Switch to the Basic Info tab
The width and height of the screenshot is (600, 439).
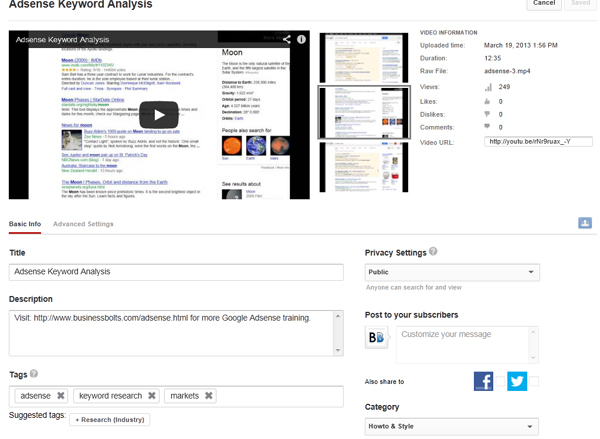pyautogui.click(x=25, y=224)
